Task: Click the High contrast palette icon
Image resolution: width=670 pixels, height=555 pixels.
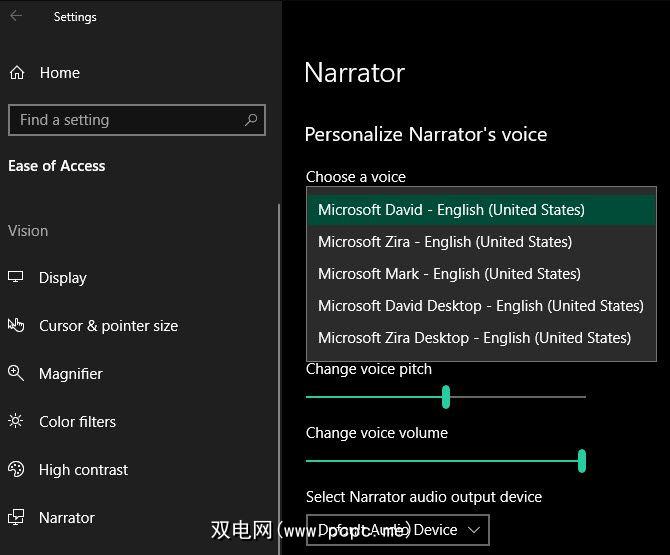Action: (16, 470)
